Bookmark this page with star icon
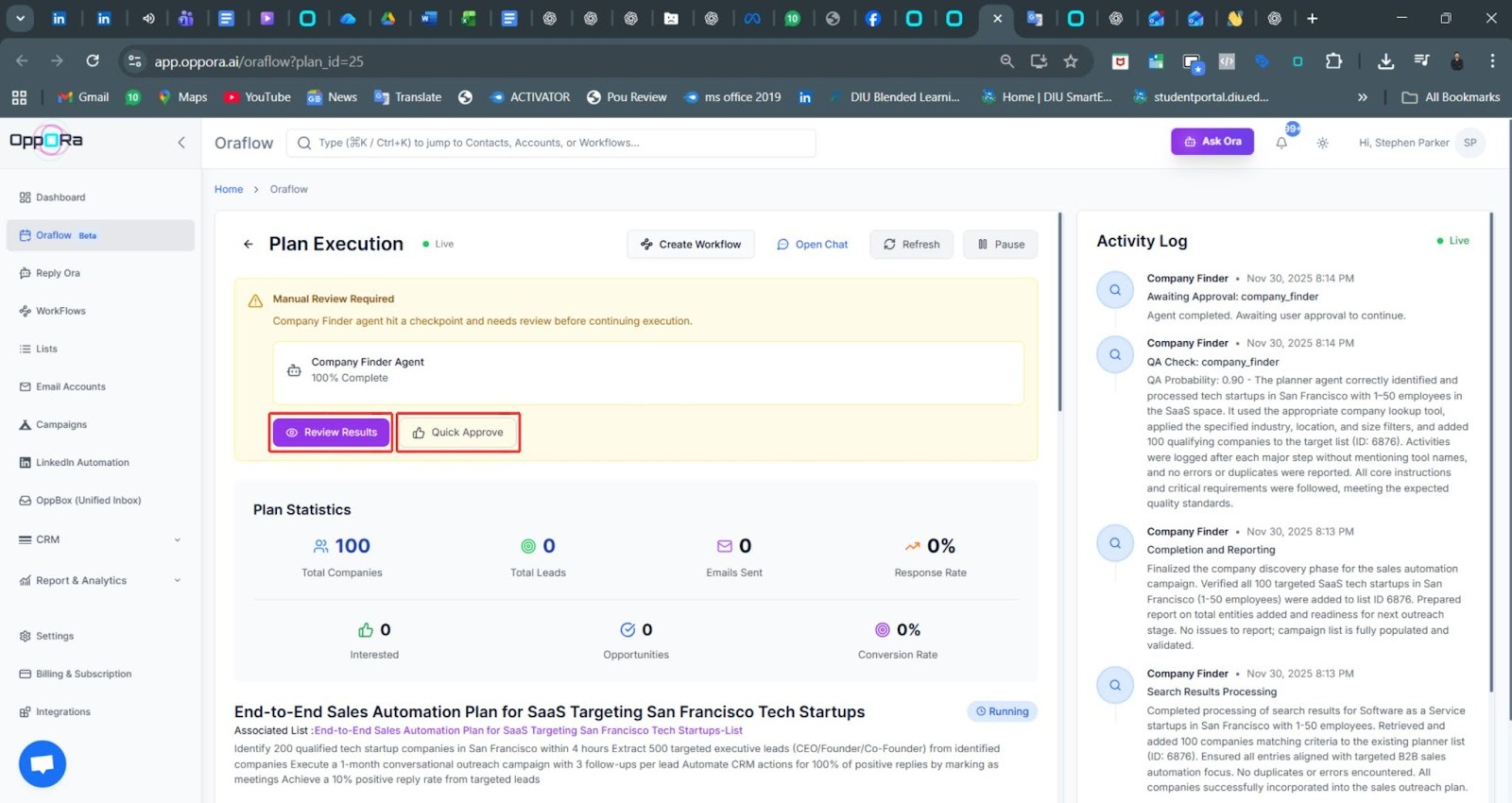 (1071, 61)
